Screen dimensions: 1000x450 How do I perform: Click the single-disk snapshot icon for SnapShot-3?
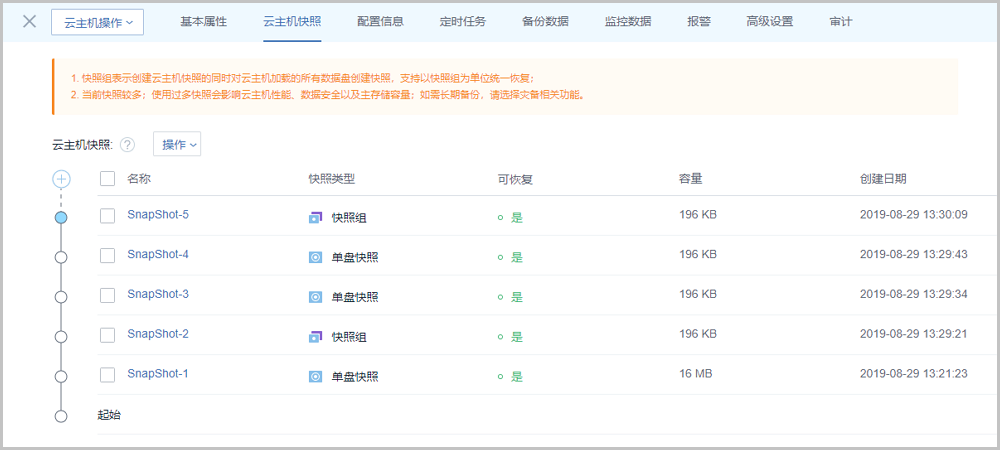coord(315,297)
